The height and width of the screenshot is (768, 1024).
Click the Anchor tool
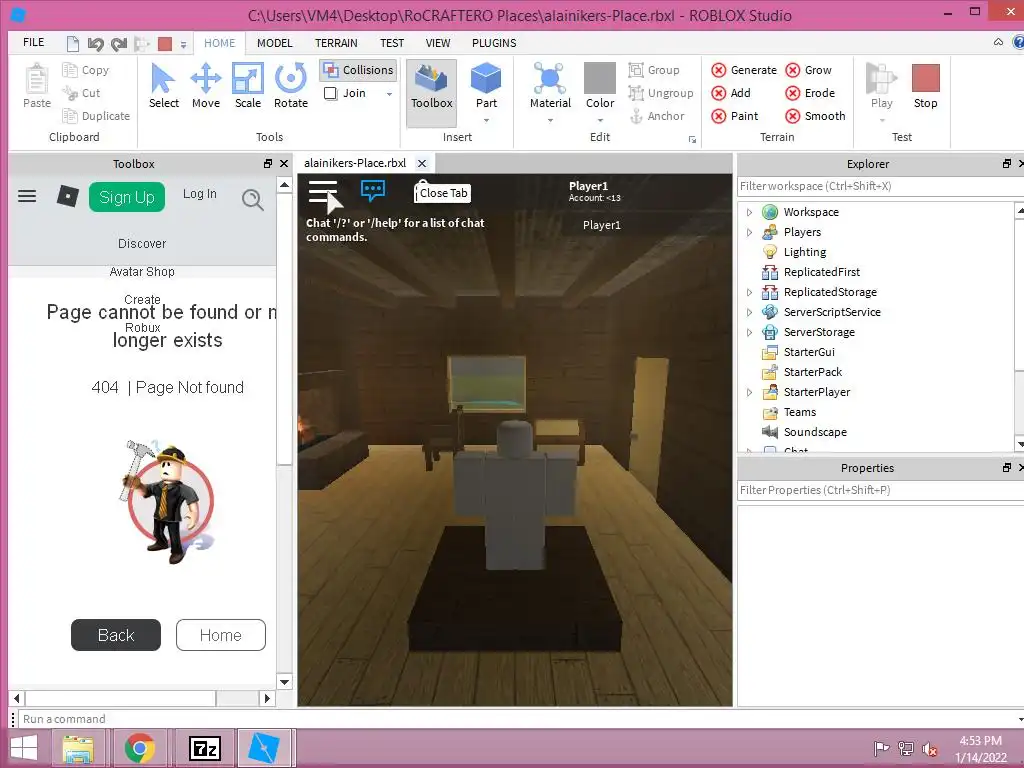coord(657,116)
